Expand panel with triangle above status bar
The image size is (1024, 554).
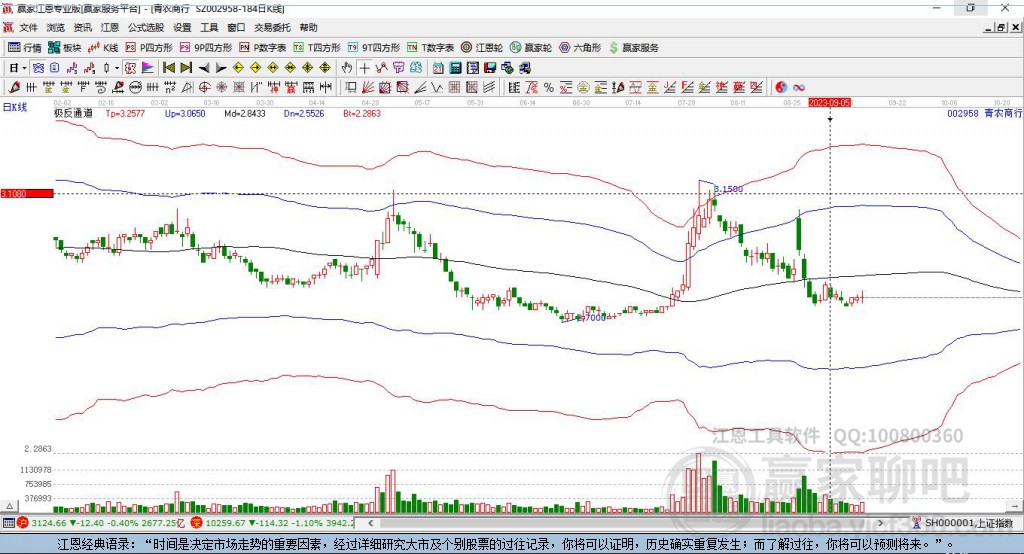(x=9, y=506)
